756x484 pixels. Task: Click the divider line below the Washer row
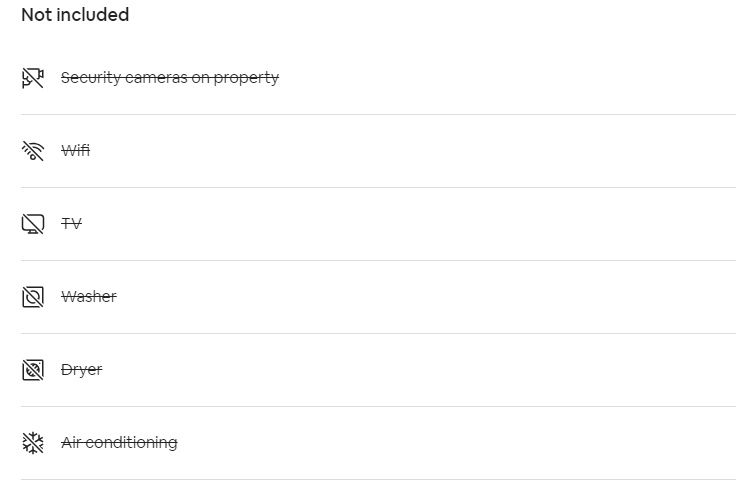point(378,333)
